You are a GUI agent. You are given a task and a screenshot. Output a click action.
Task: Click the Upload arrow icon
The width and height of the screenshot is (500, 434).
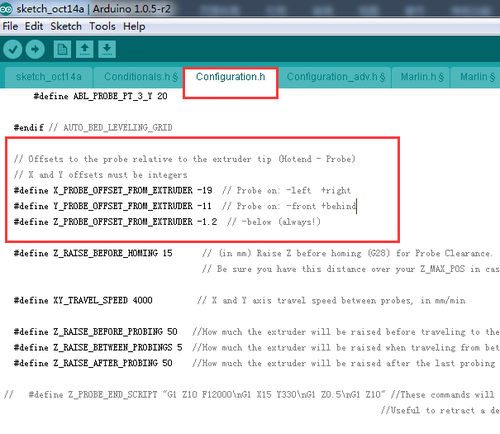click(35, 49)
